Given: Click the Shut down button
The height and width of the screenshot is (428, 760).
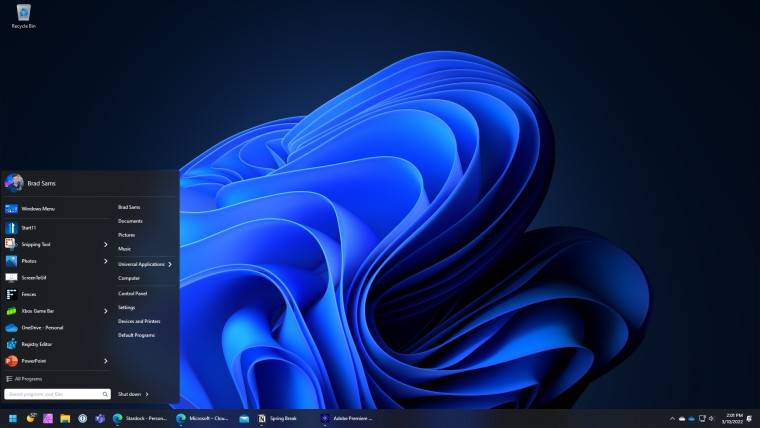Looking at the screenshot, I should click(x=129, y=395).
